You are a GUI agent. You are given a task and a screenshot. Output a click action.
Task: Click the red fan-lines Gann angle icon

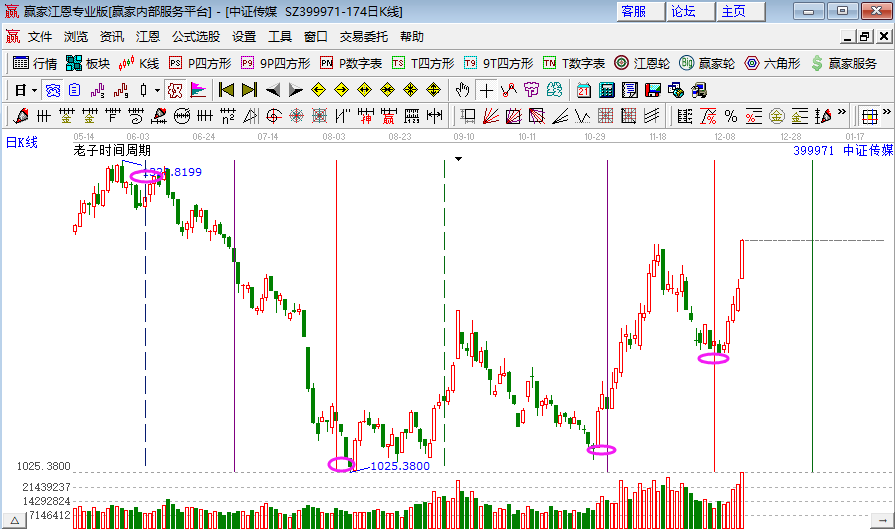click(x=490, y=116)
